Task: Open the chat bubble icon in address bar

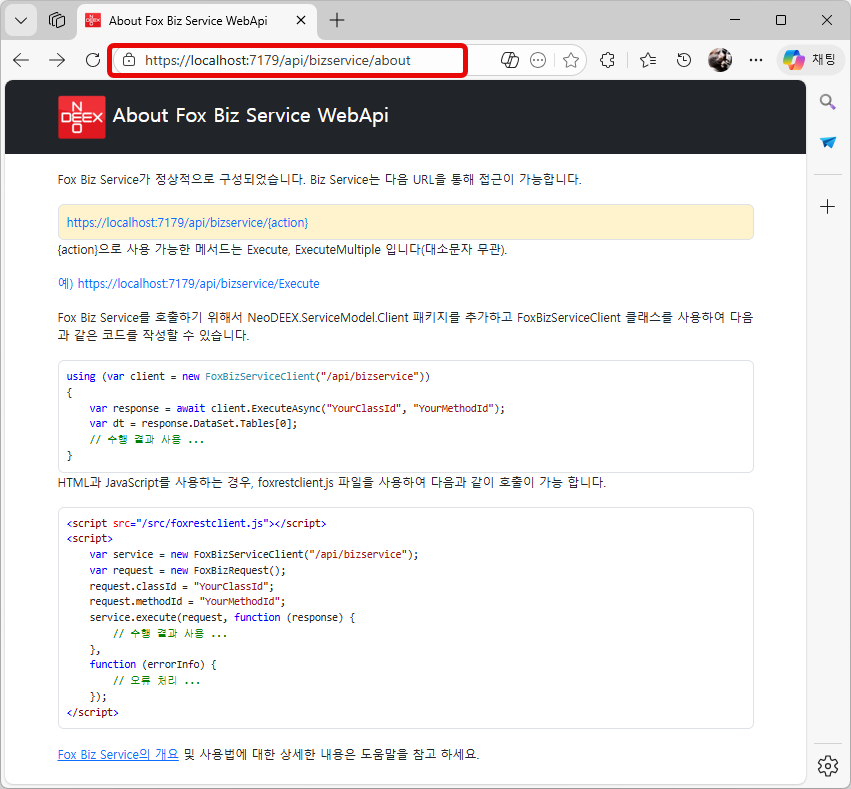Action: tap(538, 60)
